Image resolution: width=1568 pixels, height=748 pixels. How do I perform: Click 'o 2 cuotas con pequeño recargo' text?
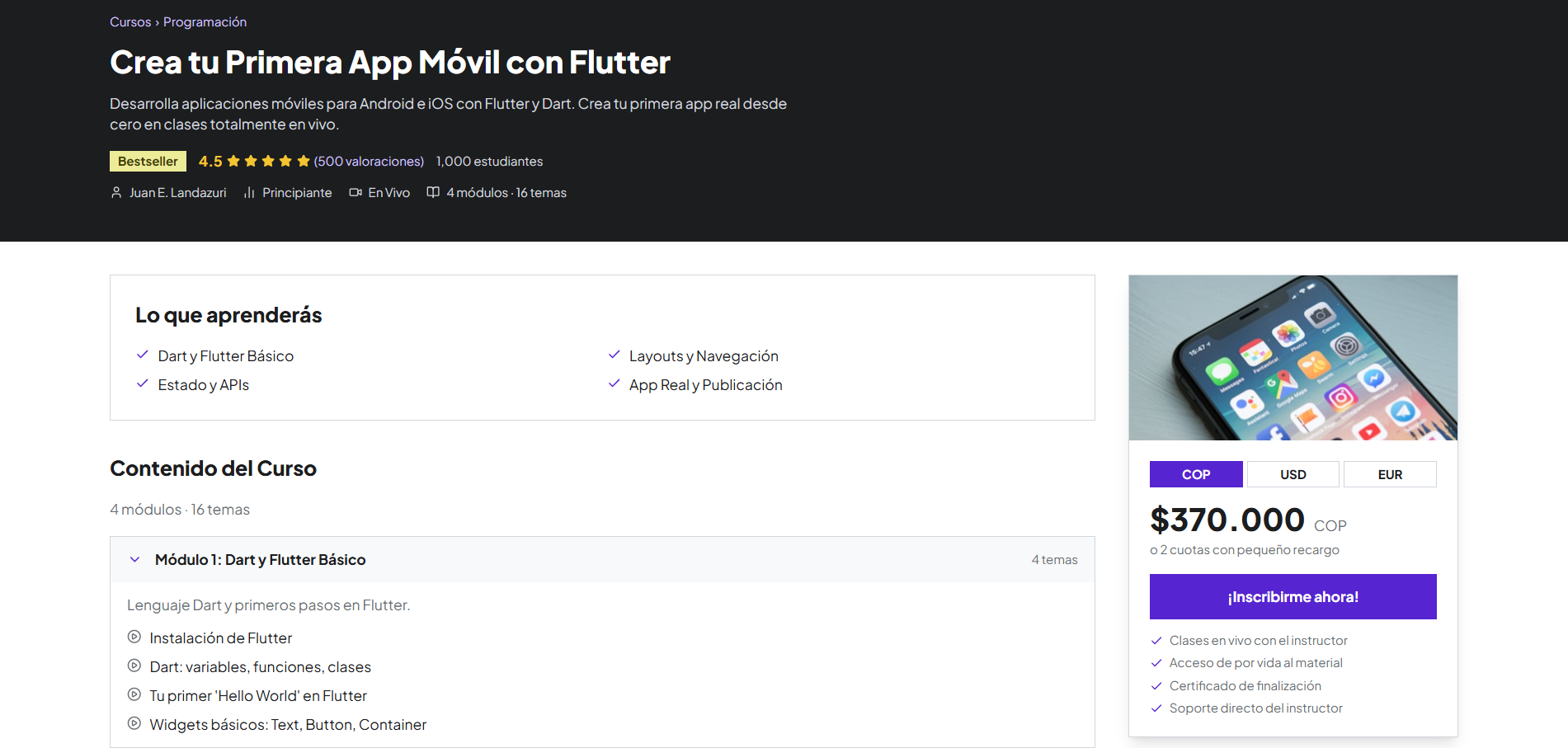(1245, 550)
